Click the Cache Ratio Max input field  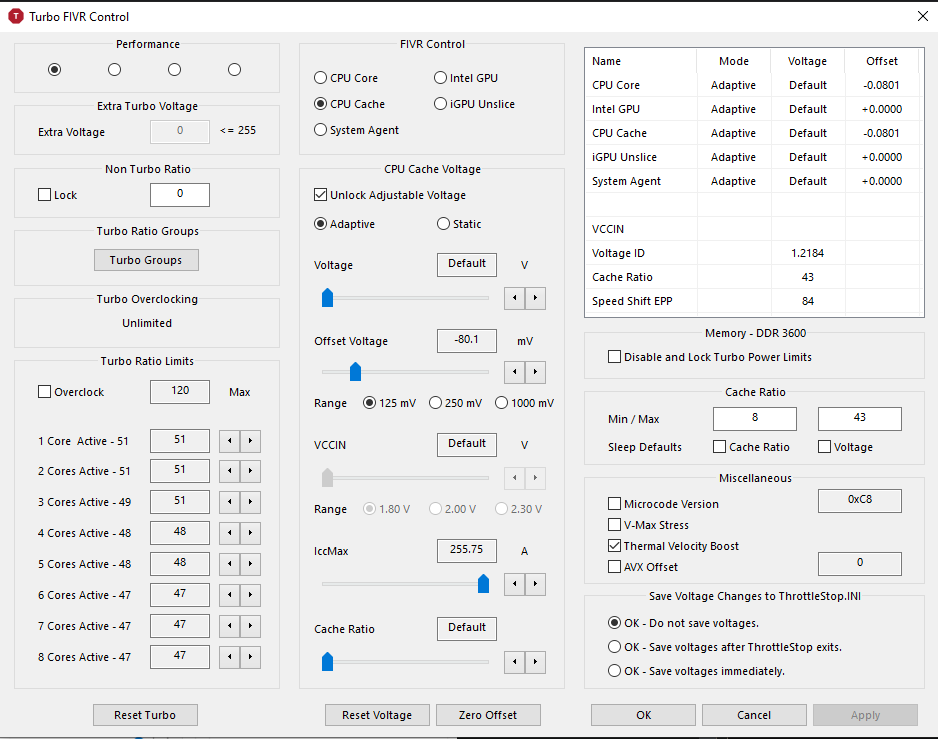(859, 418)
